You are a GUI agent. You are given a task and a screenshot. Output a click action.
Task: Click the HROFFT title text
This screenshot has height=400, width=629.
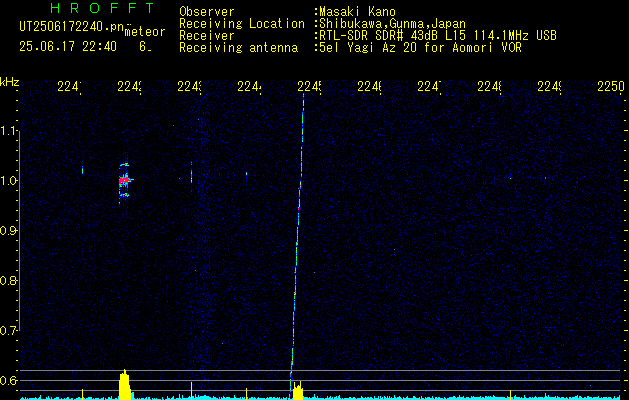click(103, 8)
